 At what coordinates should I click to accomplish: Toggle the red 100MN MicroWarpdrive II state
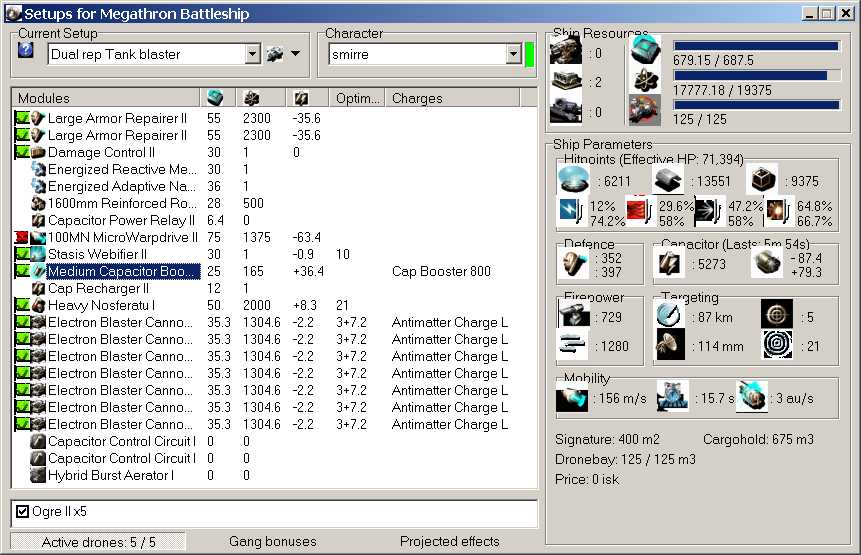coord(23,237)
